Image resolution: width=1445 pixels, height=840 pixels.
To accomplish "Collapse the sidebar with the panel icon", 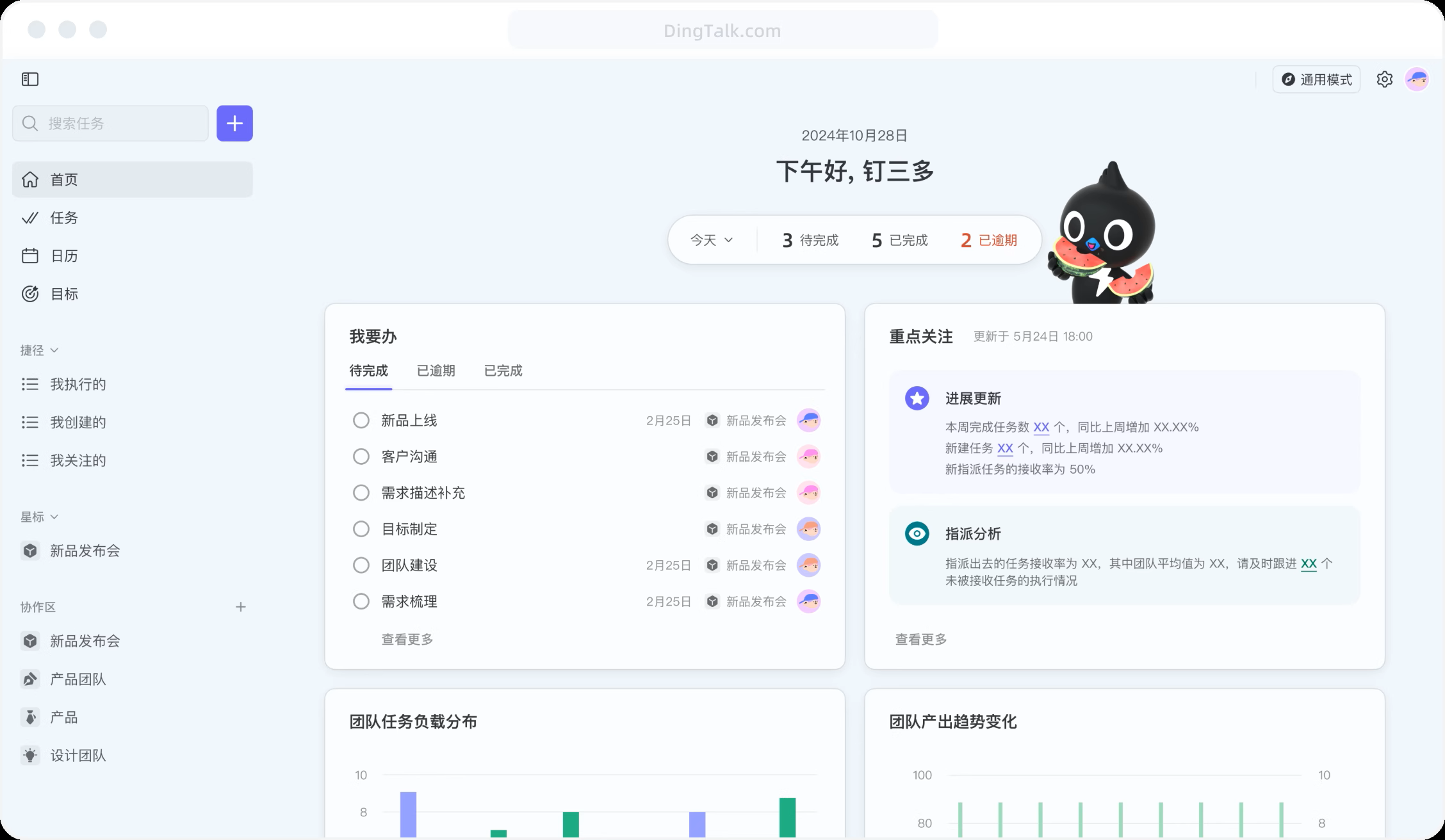I will pos(30,79).
